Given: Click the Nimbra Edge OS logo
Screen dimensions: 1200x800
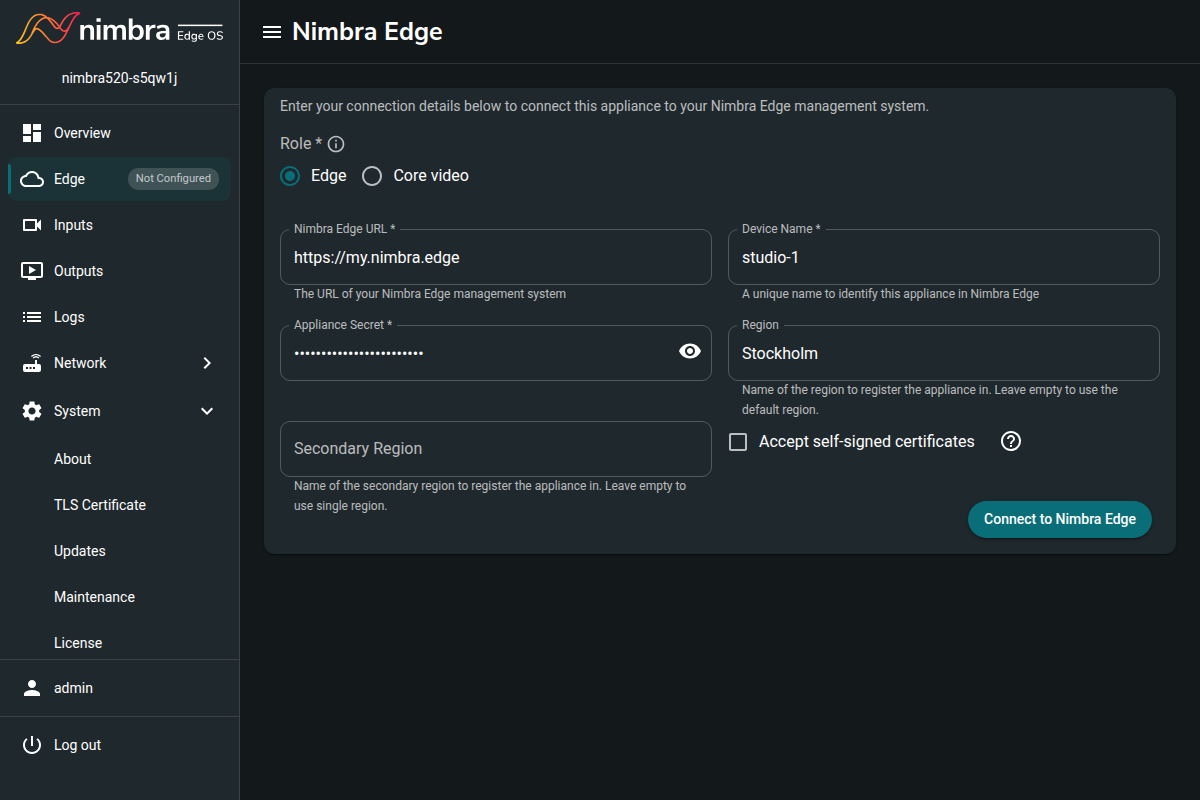Looking at the screenshot, I should (x=119, y=29).
